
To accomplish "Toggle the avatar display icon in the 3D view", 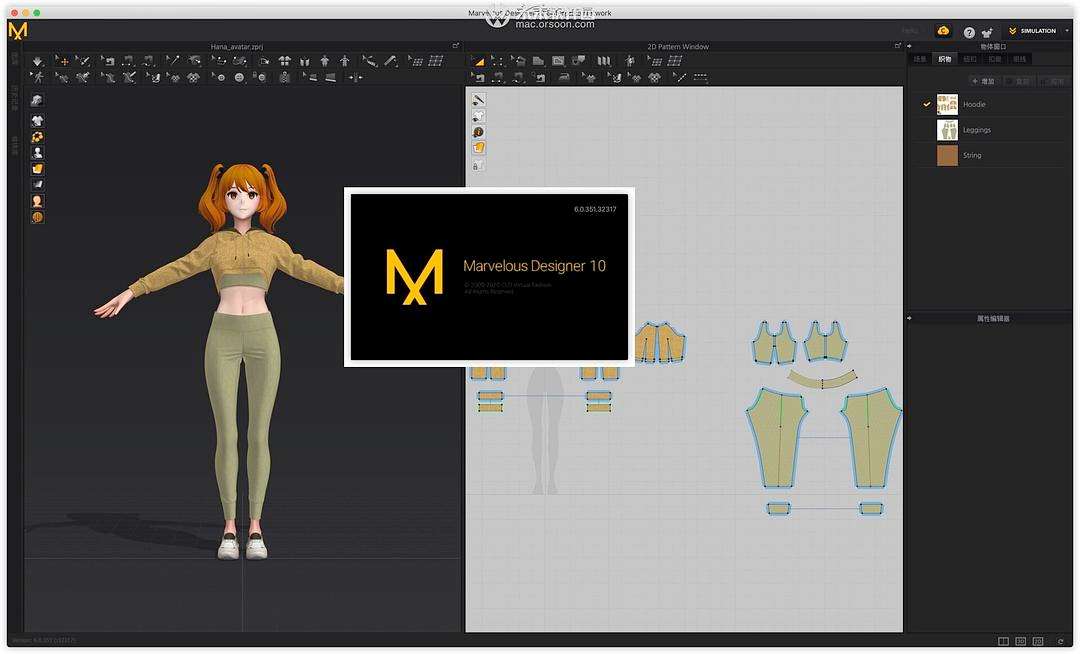I will 37,153.
